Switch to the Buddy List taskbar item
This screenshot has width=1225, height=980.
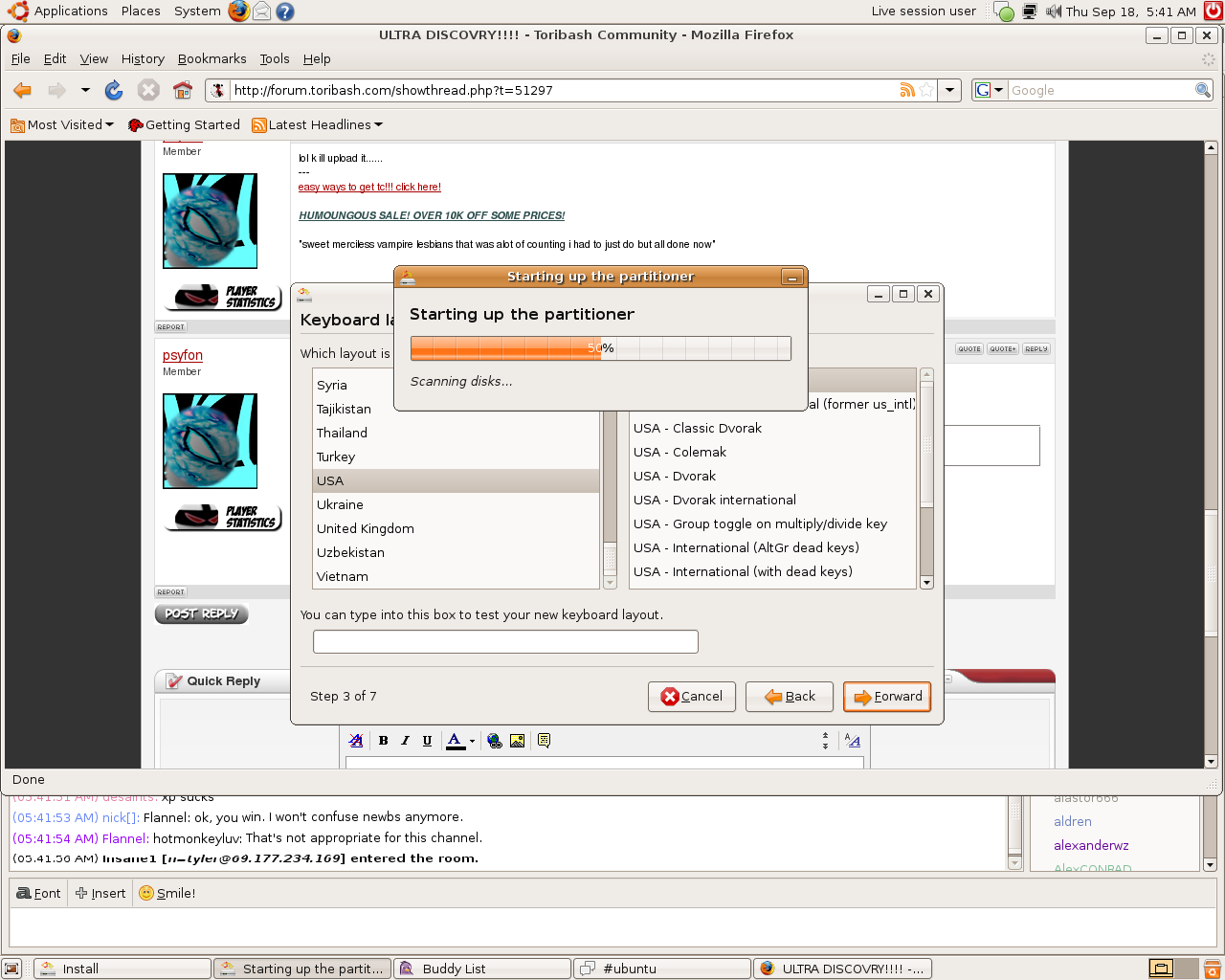[482, 969]
